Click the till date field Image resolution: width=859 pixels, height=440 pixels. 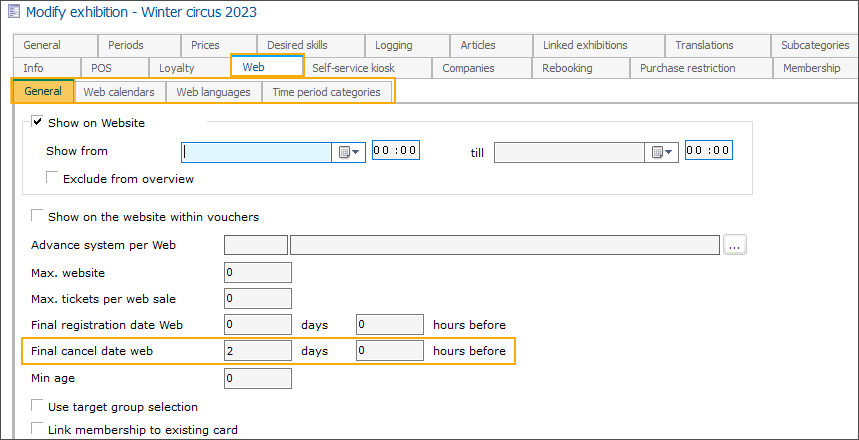pyautogui.click(x=569, y=152)
